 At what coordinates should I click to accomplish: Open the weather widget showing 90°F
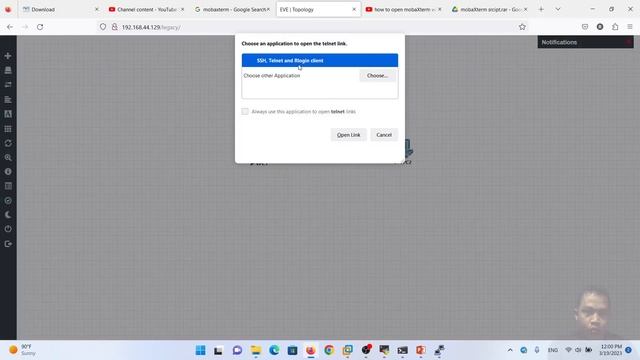pos(23,350)
